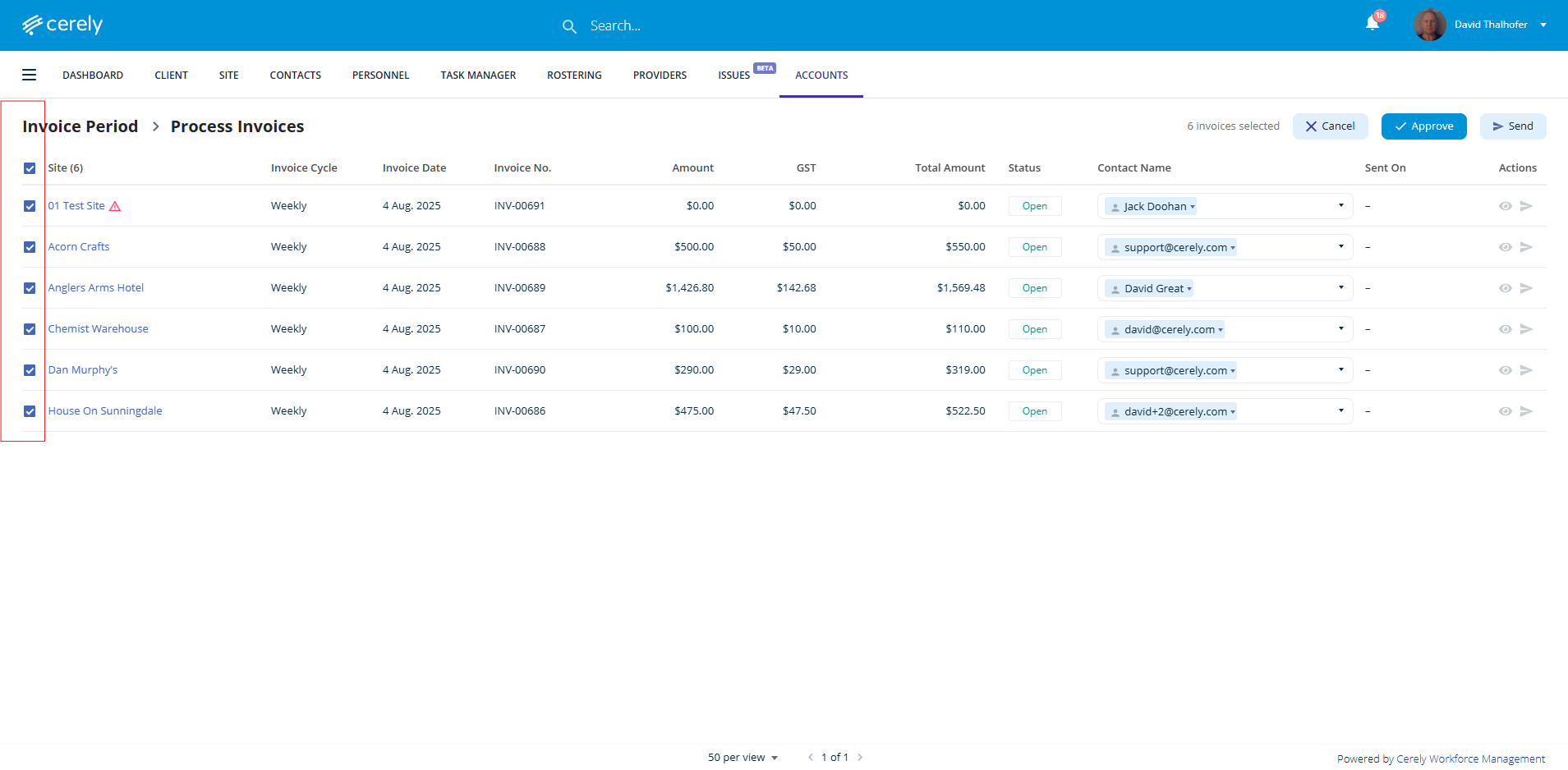Untick the Acorn Crafts row checkbox

pos(30,247)
